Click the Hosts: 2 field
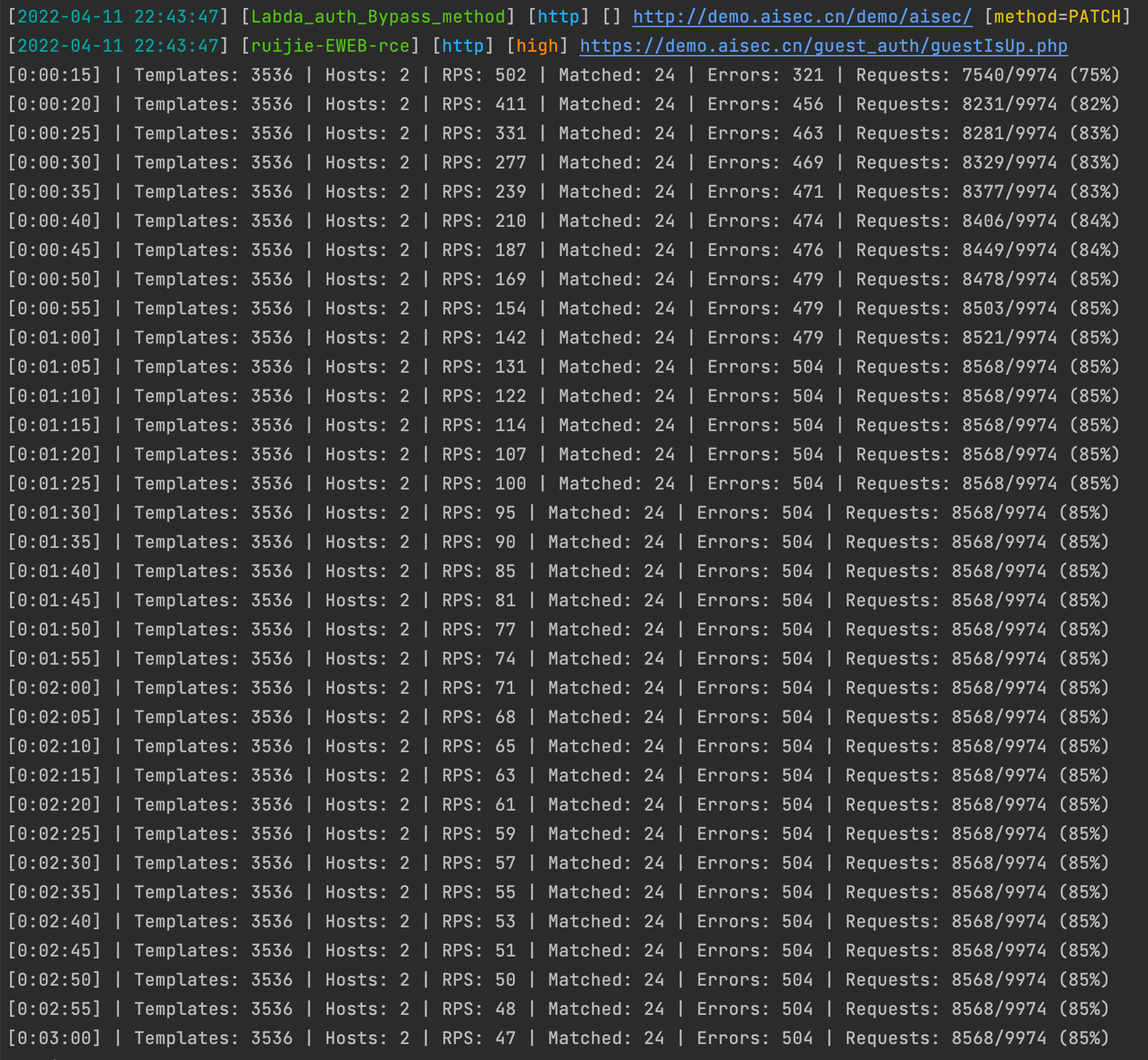Screen dimensions: 1148x1060 (x=366, y=75)
